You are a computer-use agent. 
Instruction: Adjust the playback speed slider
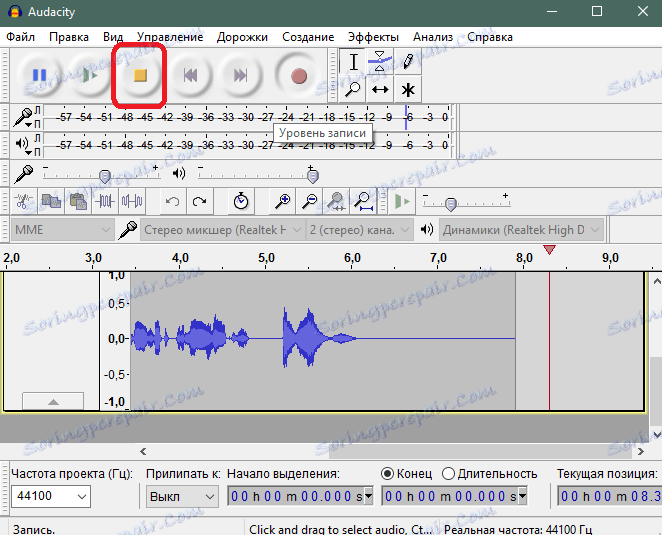451,204
